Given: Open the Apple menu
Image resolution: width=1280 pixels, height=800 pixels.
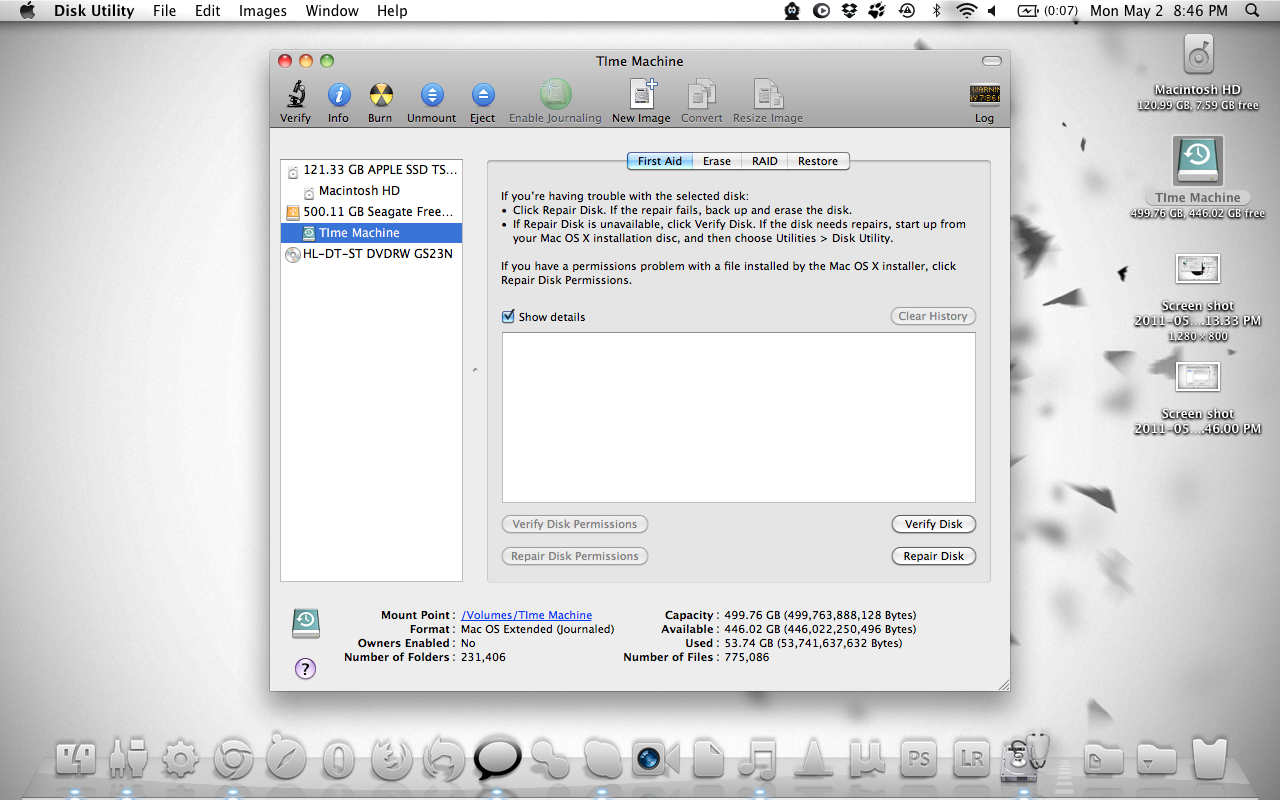Looking at the screenshot, I should [x=27, y=11].
